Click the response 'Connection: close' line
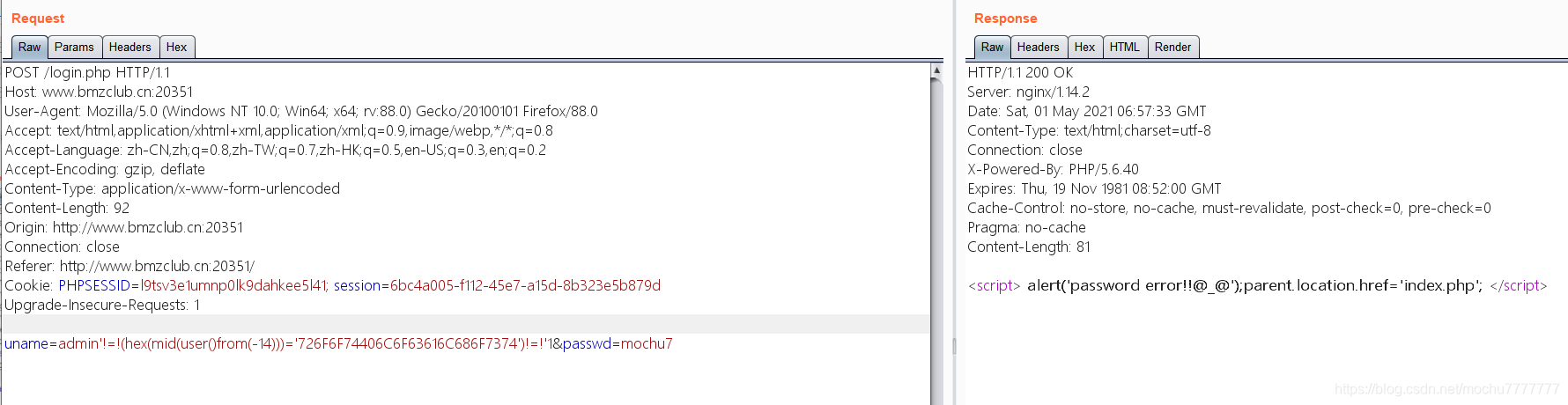 1024,150
